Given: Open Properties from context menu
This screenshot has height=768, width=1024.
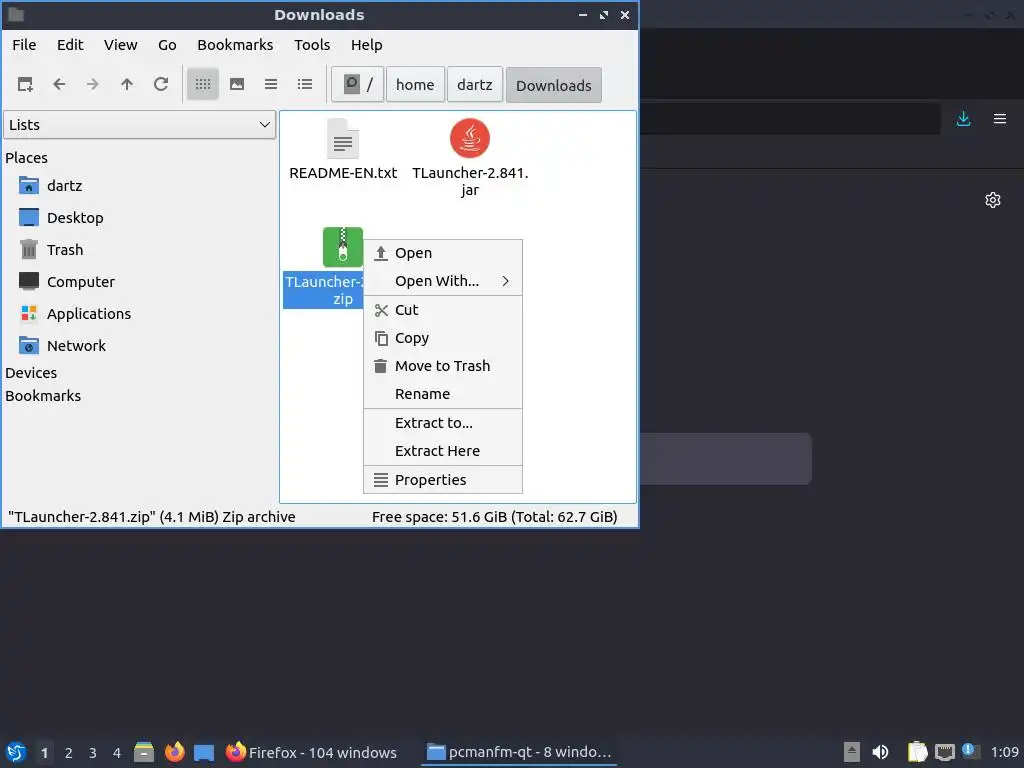Looking at the screenshot, I should [x=443, y=480].
